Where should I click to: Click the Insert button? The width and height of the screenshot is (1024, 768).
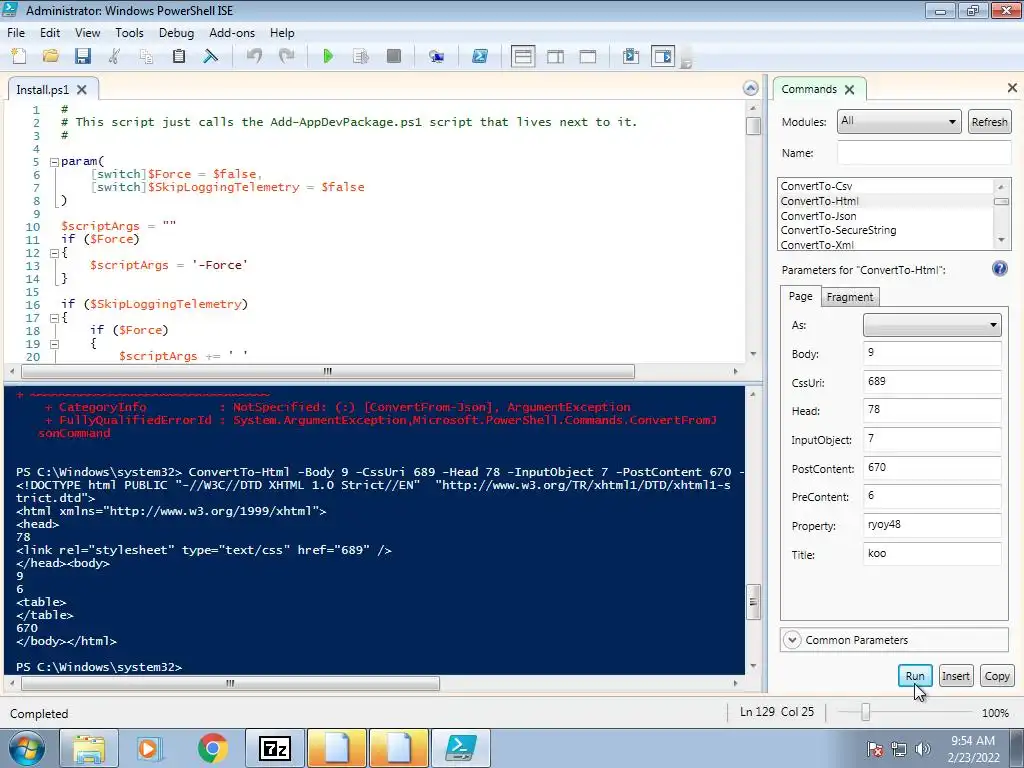tap(955, 676)
